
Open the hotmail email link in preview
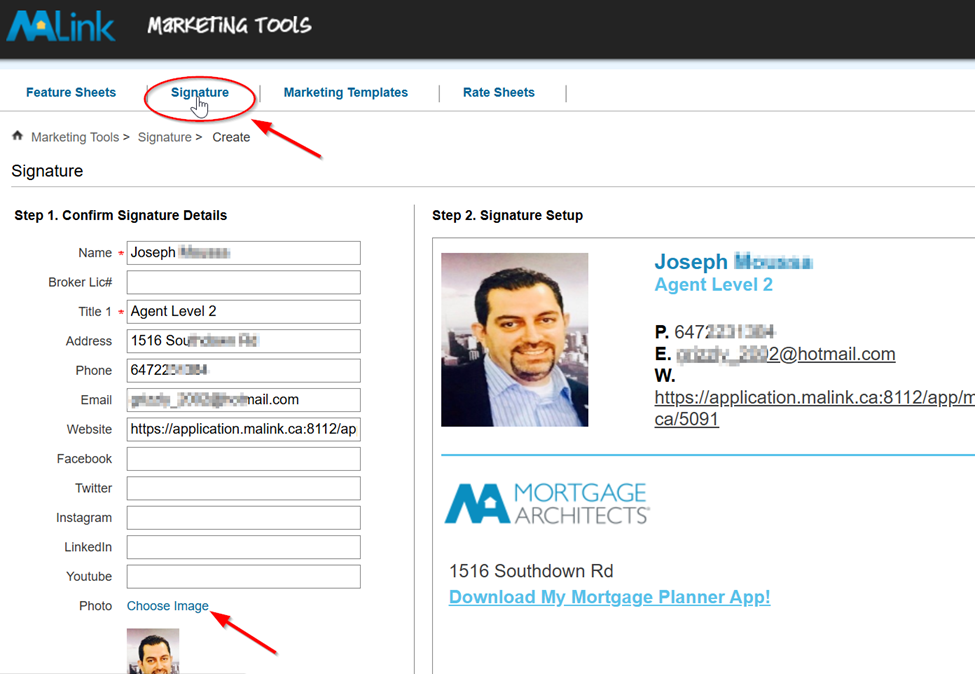click(x=786, y=354)
